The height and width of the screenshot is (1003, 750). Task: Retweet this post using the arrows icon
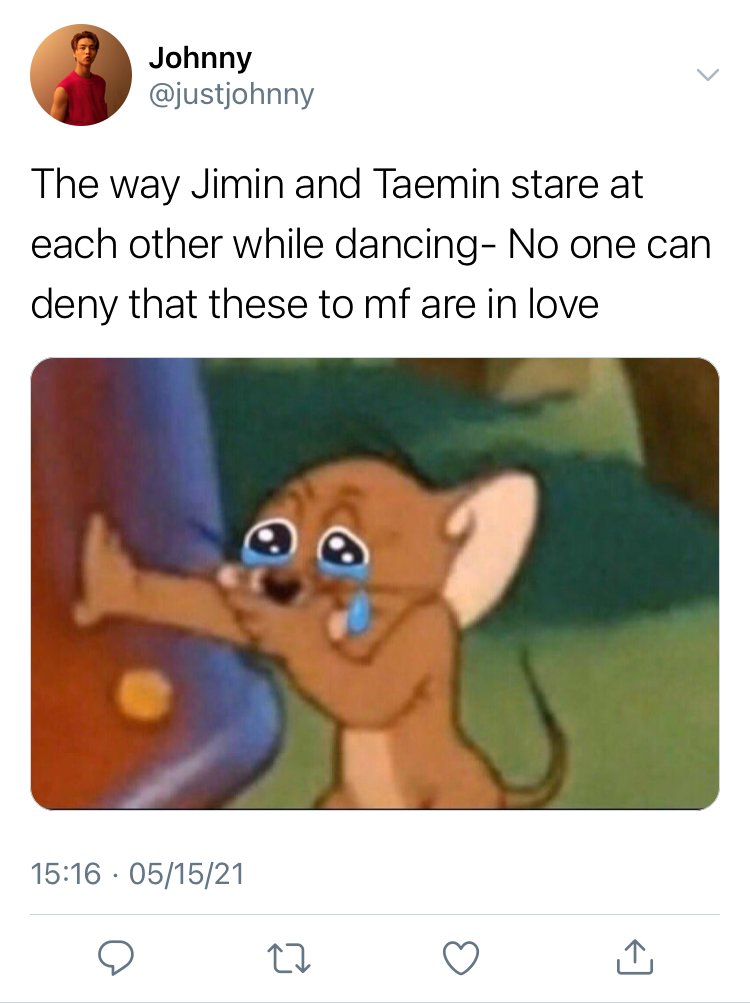point(288,958)
